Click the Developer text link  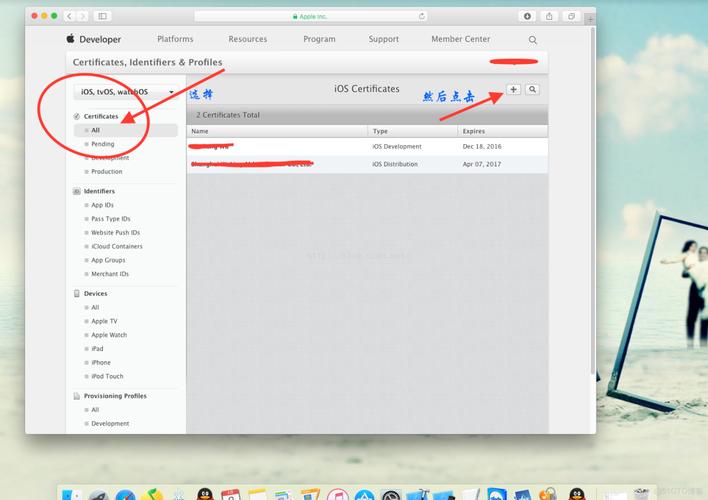100,39
